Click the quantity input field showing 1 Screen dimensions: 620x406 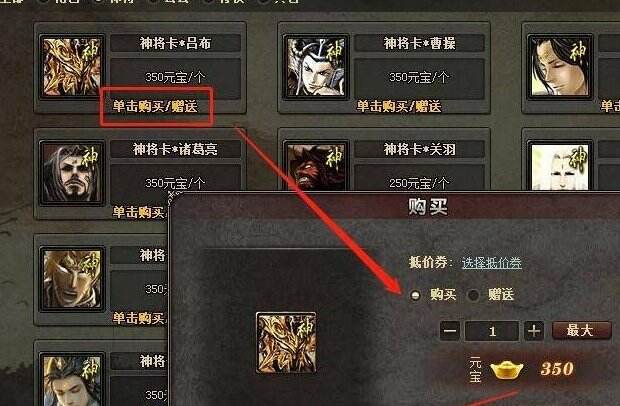[492, 331]
